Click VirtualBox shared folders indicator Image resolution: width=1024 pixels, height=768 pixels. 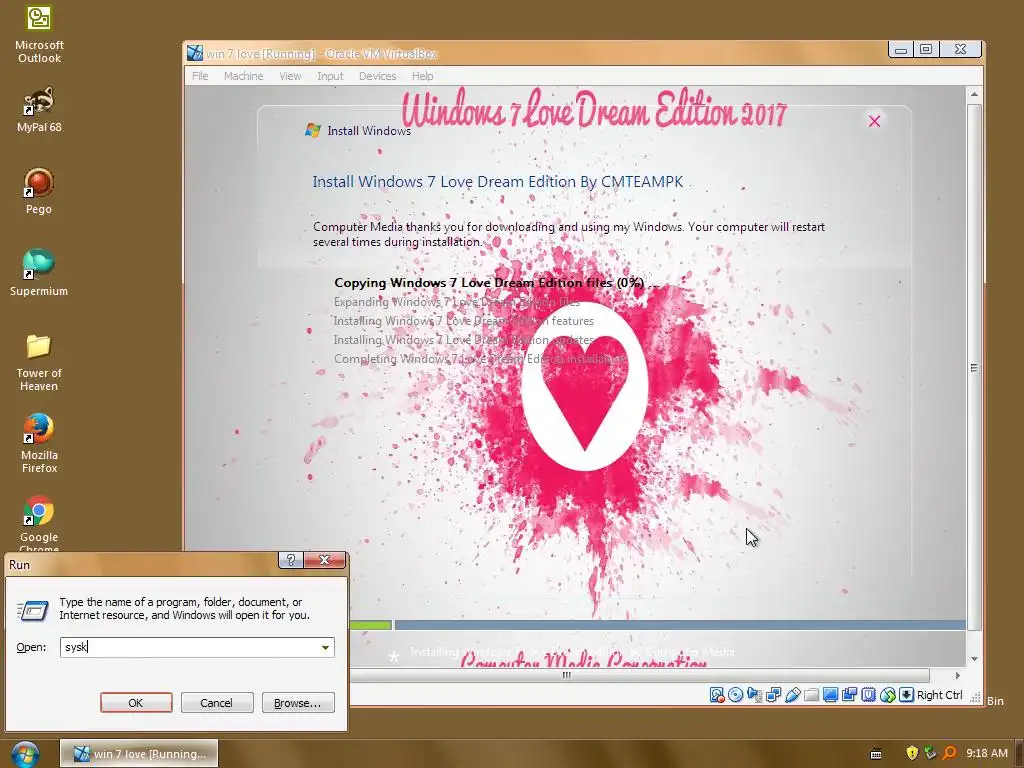[x=811, y=695]
